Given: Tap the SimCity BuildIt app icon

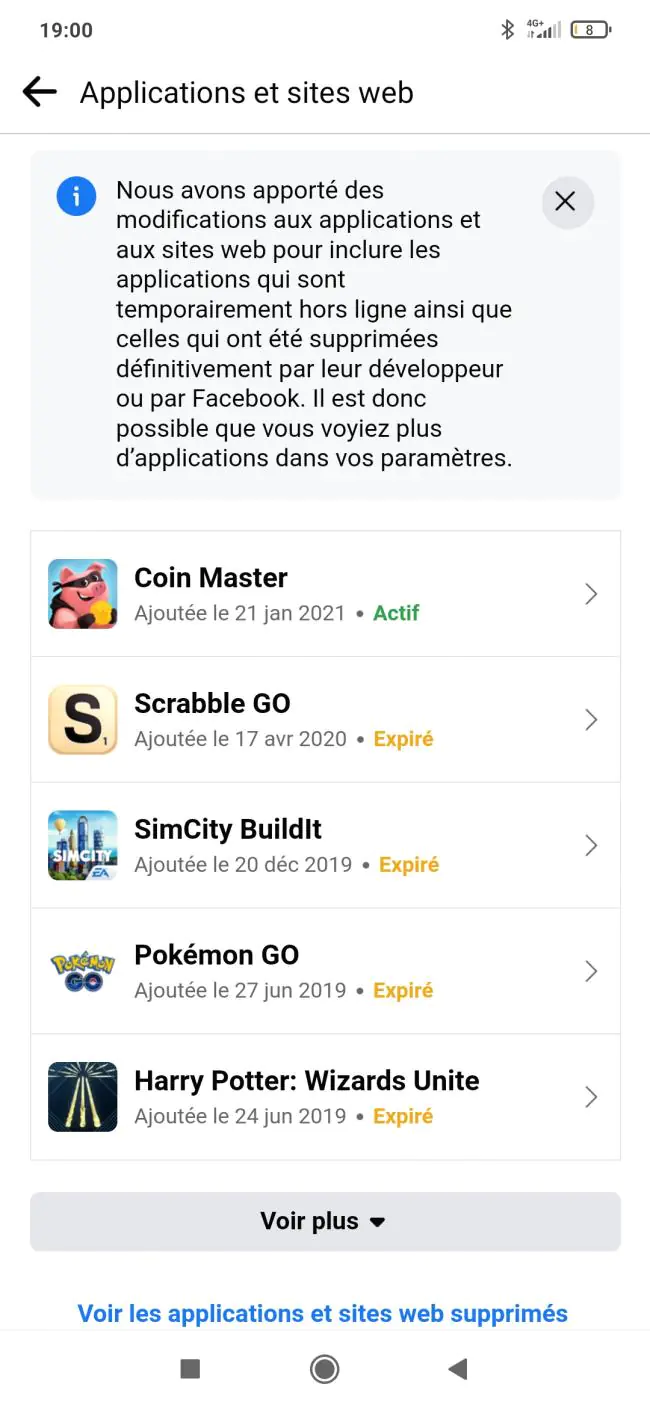Looking at the screenshot, I should (x=83, y=846).
